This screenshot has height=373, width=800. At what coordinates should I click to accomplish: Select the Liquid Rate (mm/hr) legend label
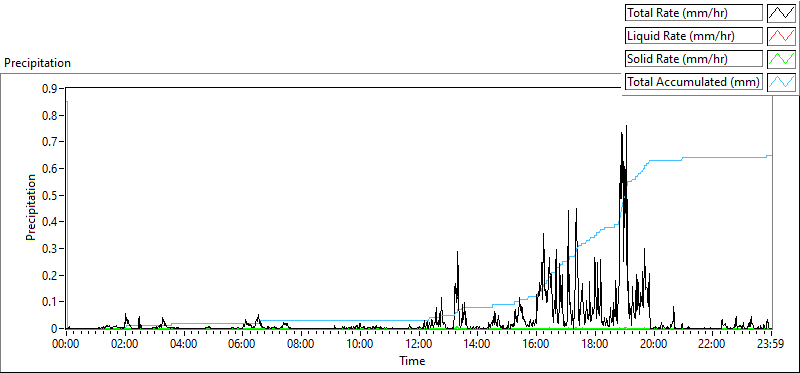(x=694, y=36)
